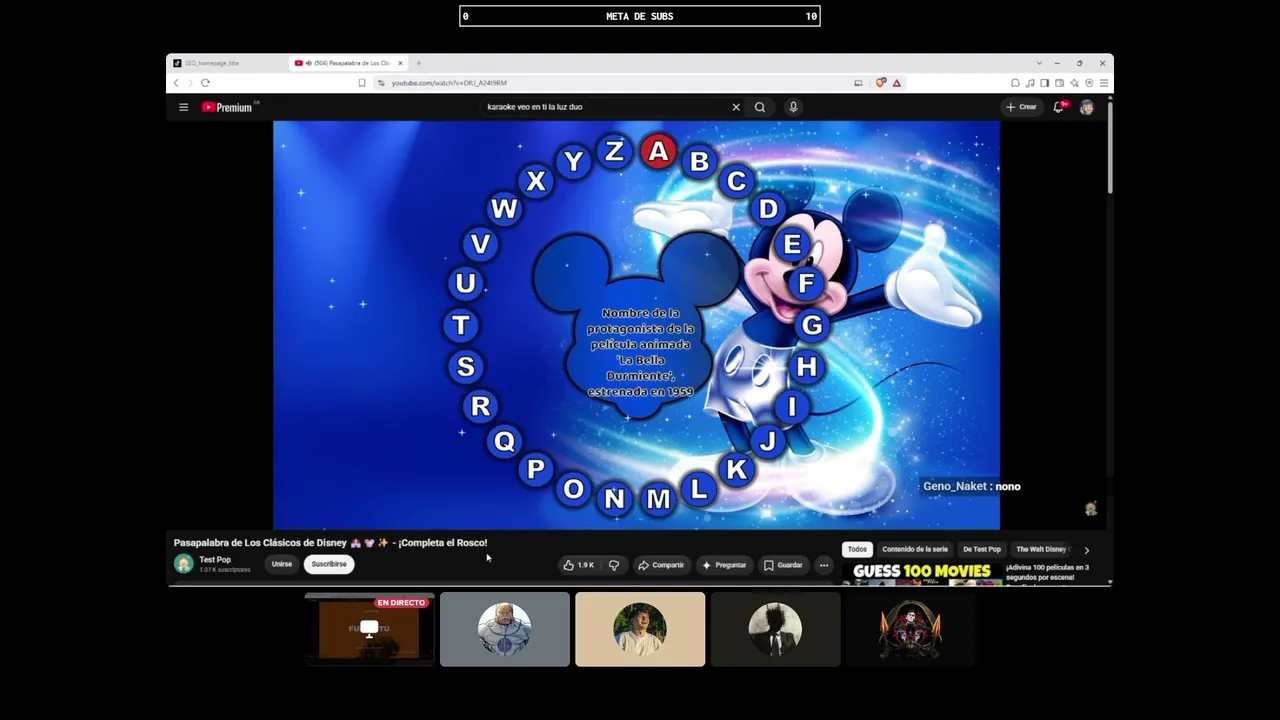This screenshot has width=1280, height=720.
Task: Click the YouTube search magnifier button
Action: [760, 107]
